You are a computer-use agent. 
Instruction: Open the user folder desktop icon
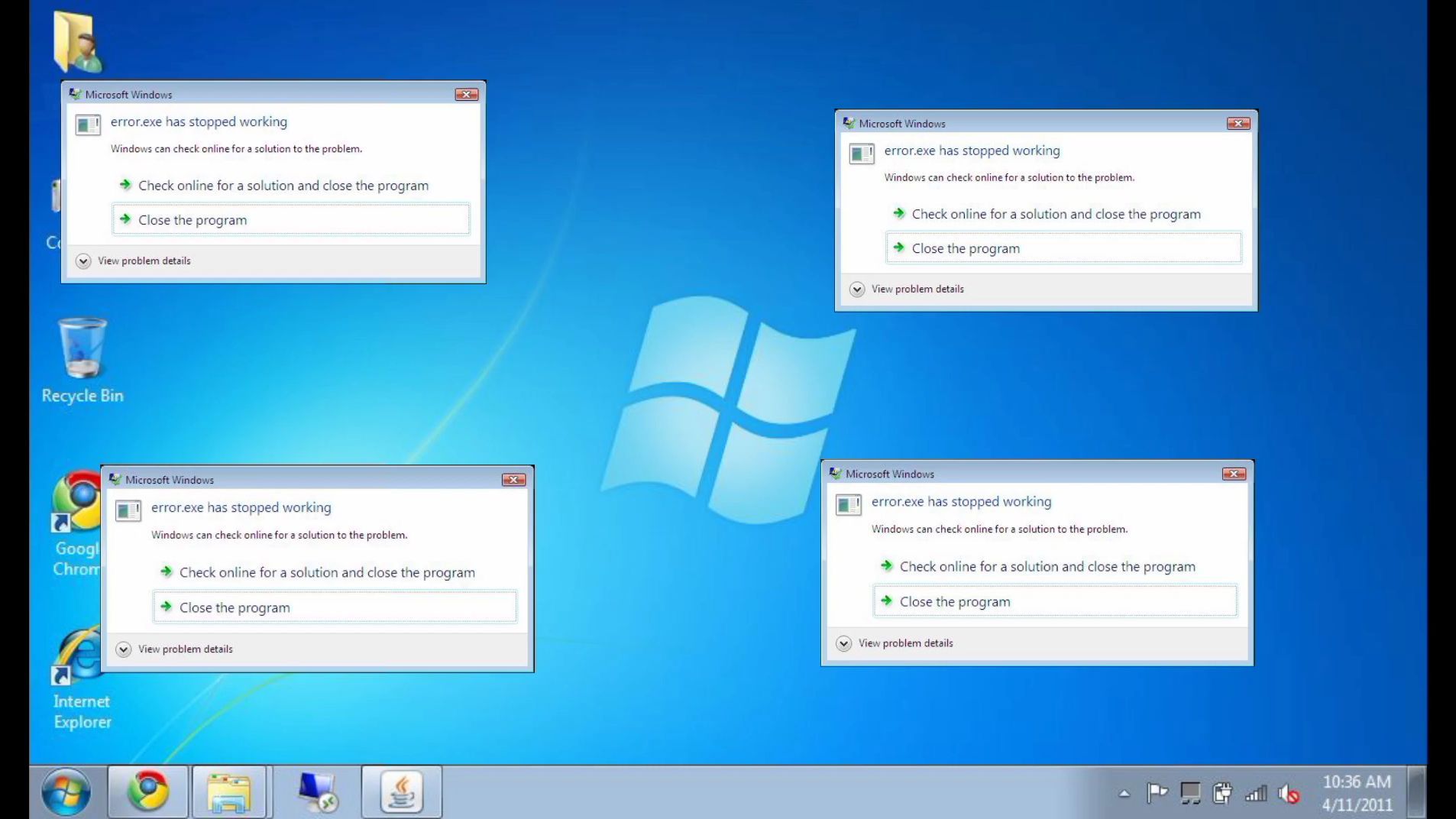coord(78,42)
